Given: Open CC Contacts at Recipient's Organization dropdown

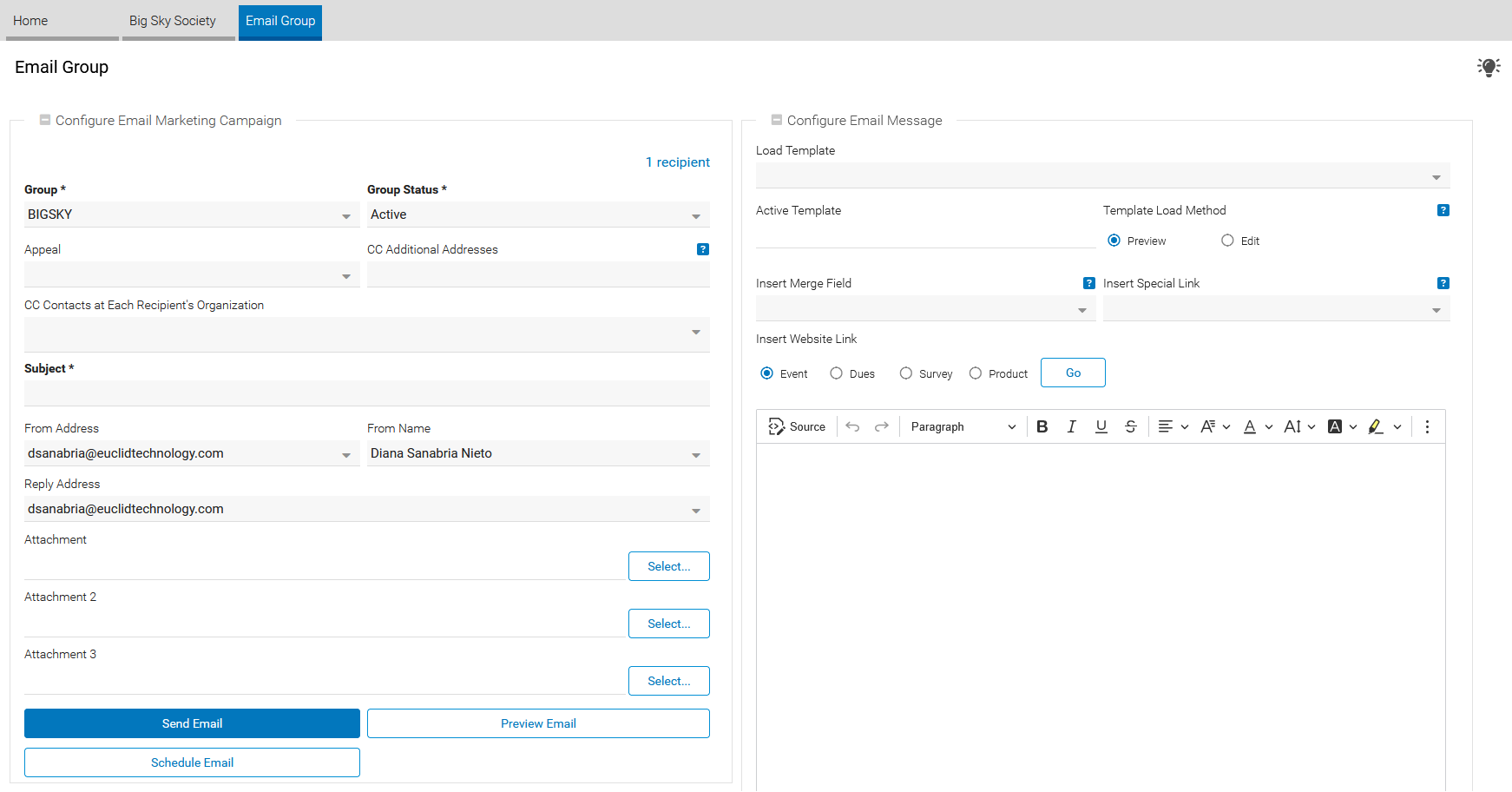Looking at the screenshot, I should tap(367, 334).
